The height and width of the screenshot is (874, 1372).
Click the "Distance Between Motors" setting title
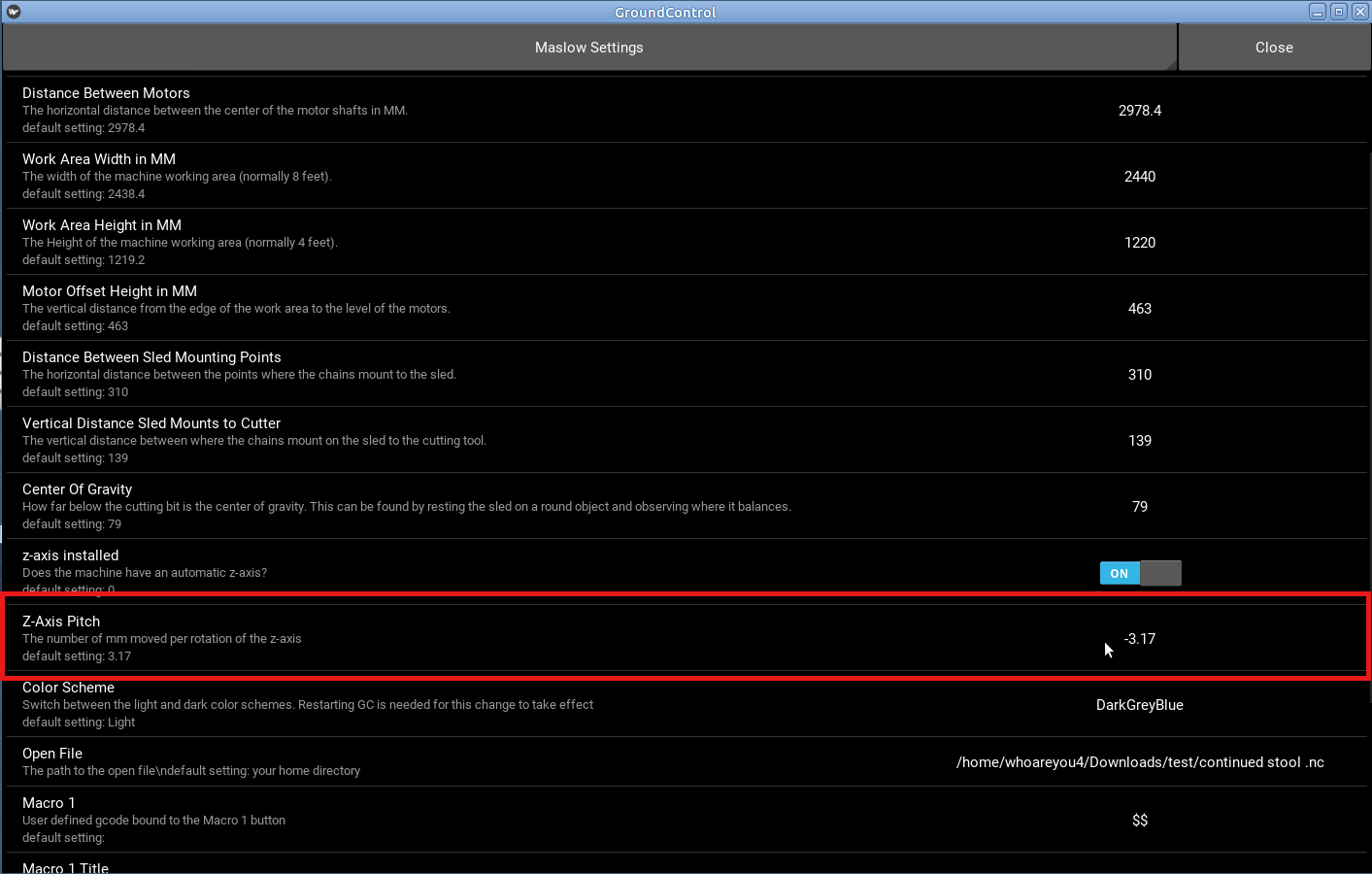pos(106,93)
